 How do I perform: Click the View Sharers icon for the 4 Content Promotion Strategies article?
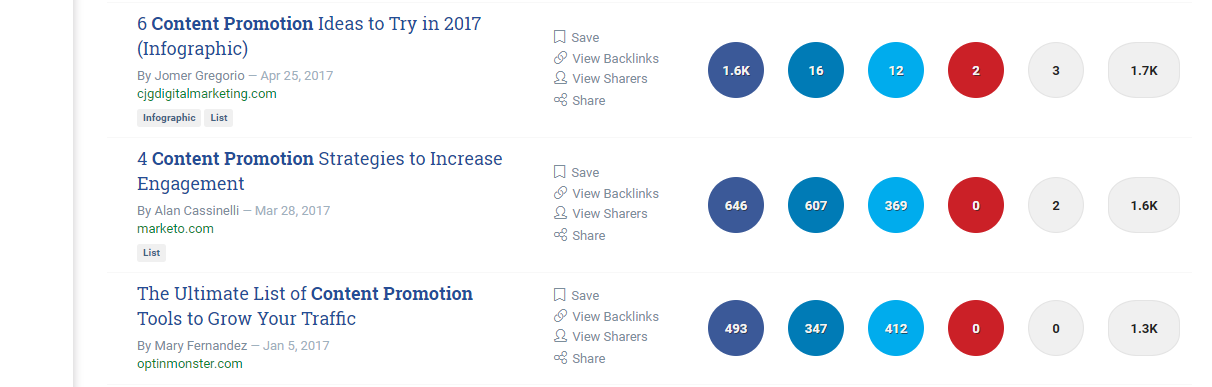[560, 213]
